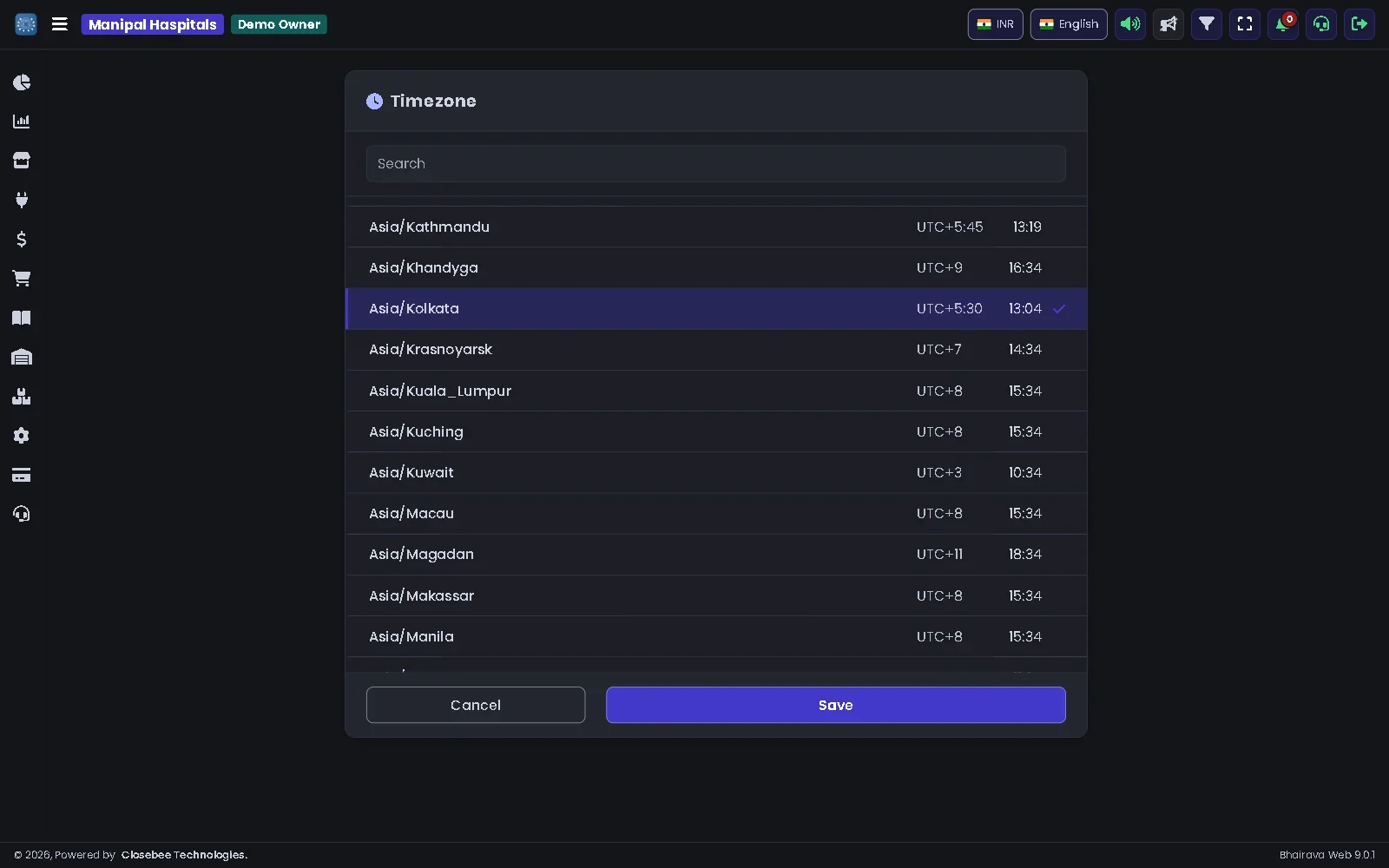The image size is (1389, 868).
Task: Select the Asia/Khandyga timezone
Action: [x=716, y=267]
